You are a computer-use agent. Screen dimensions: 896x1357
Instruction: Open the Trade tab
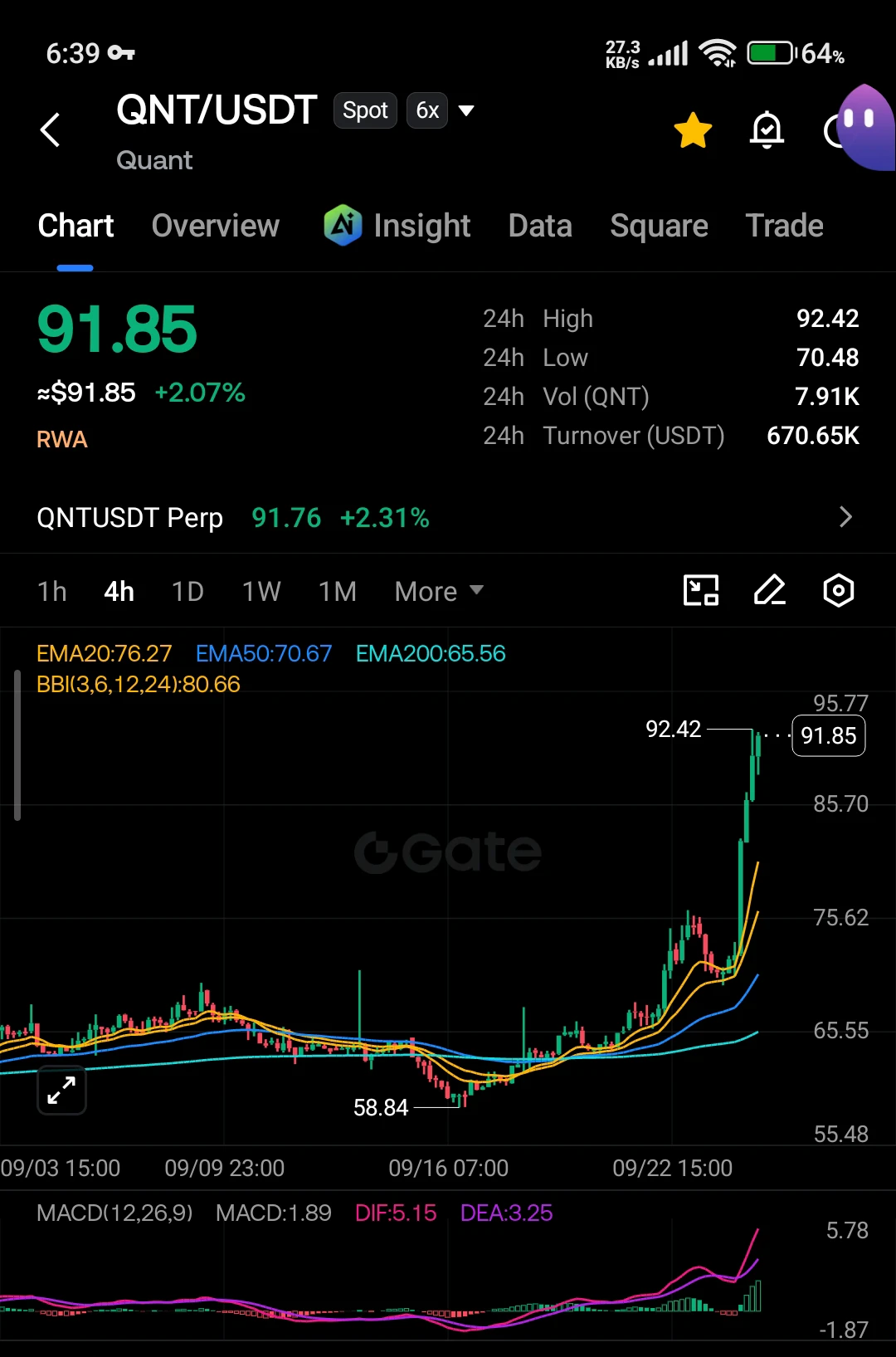click(x=784, y=226)
